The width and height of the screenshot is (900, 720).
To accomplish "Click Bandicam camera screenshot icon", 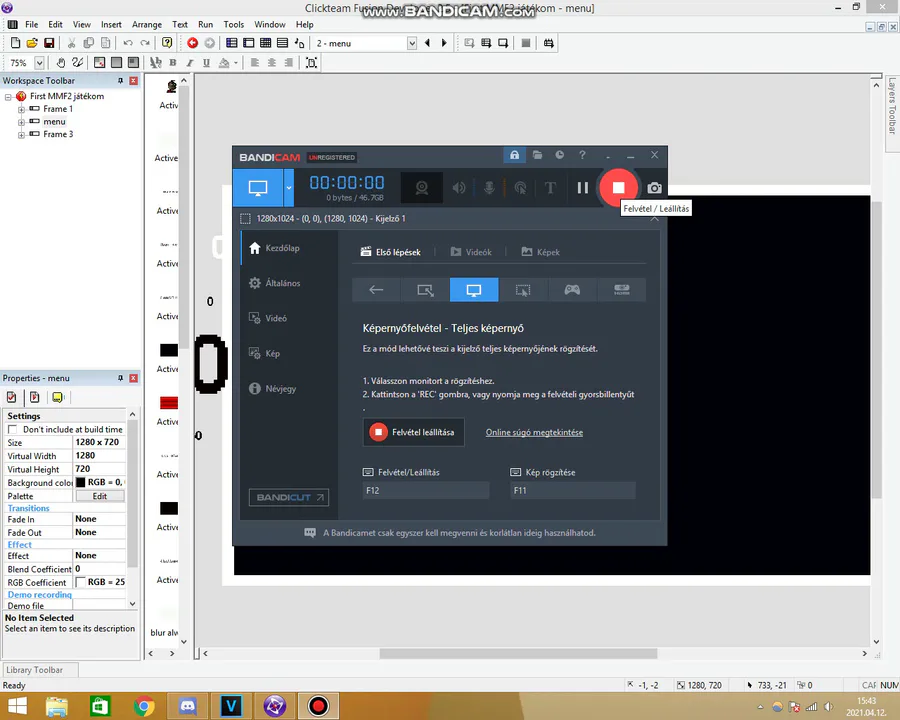I will [x=654, y=188].
